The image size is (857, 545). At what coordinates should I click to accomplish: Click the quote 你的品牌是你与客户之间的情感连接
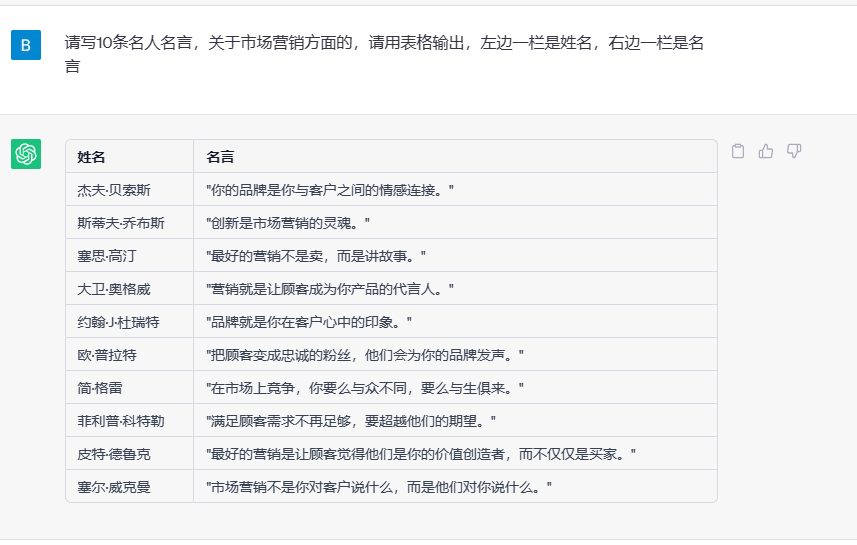(330, 190)
